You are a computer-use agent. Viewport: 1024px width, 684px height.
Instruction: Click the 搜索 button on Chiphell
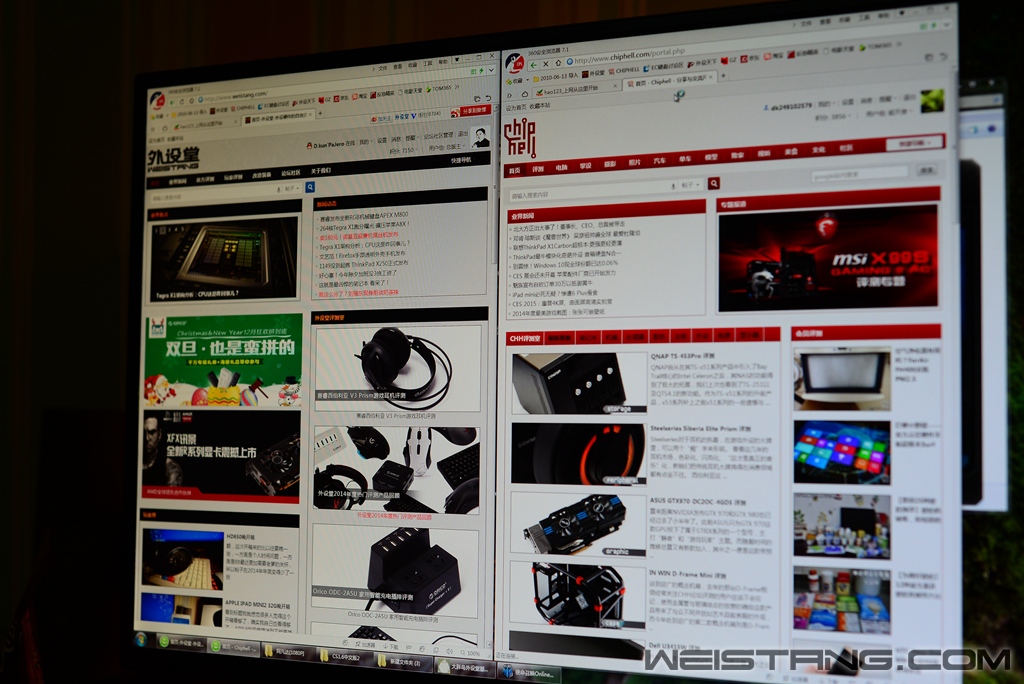coord(927,171)
